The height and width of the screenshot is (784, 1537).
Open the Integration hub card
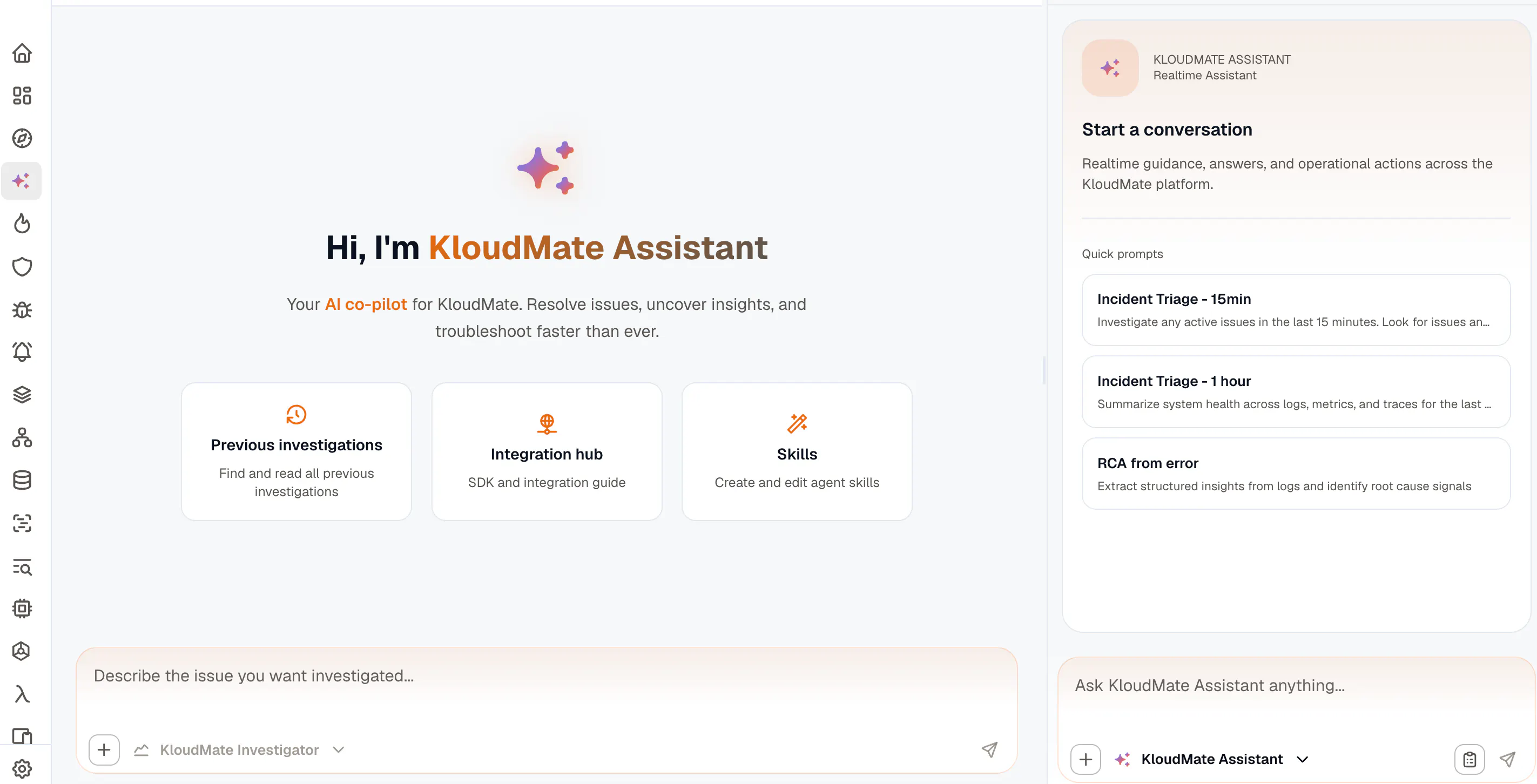pos(547,452)
